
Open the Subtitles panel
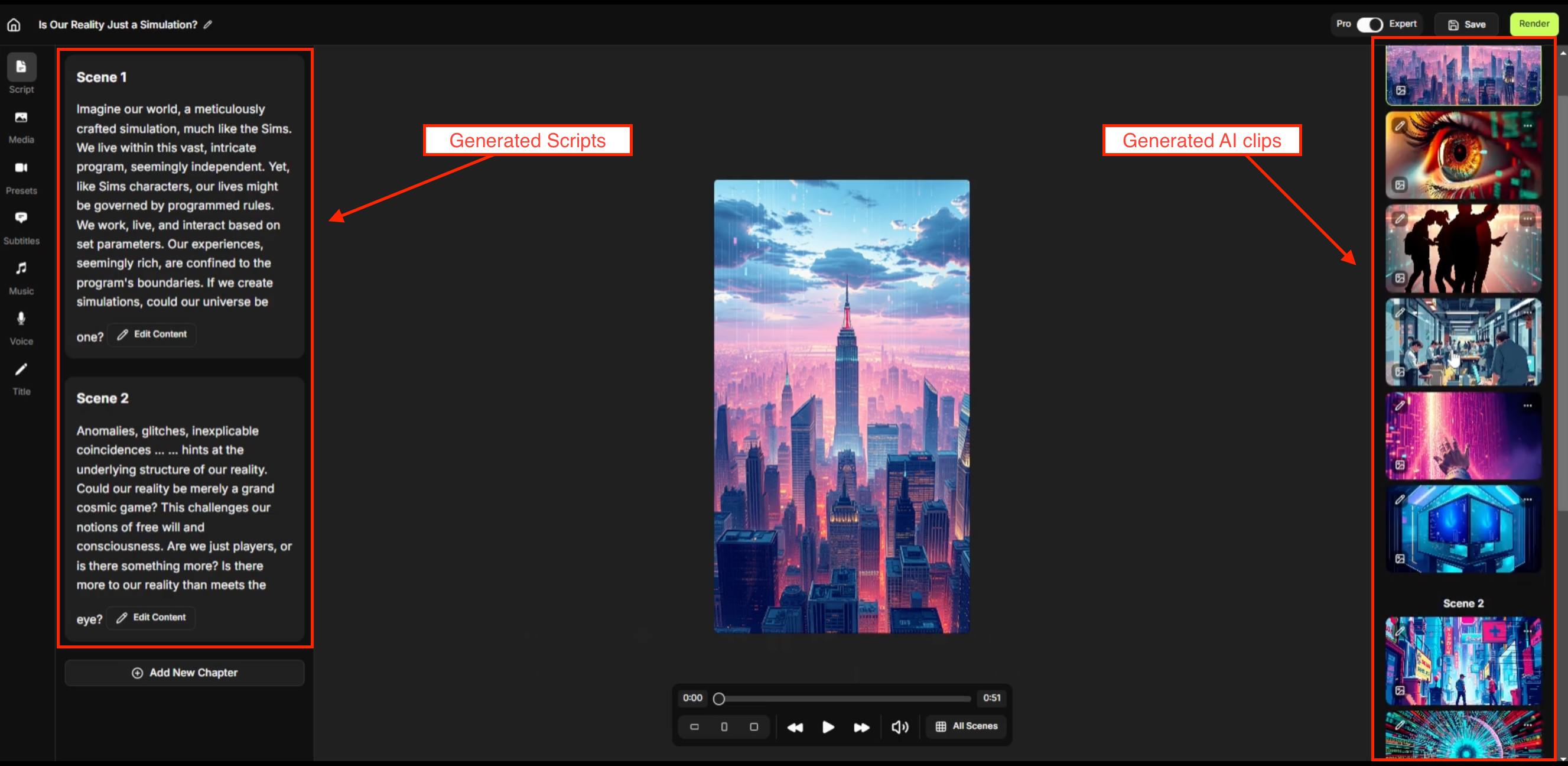pos(21,228)
